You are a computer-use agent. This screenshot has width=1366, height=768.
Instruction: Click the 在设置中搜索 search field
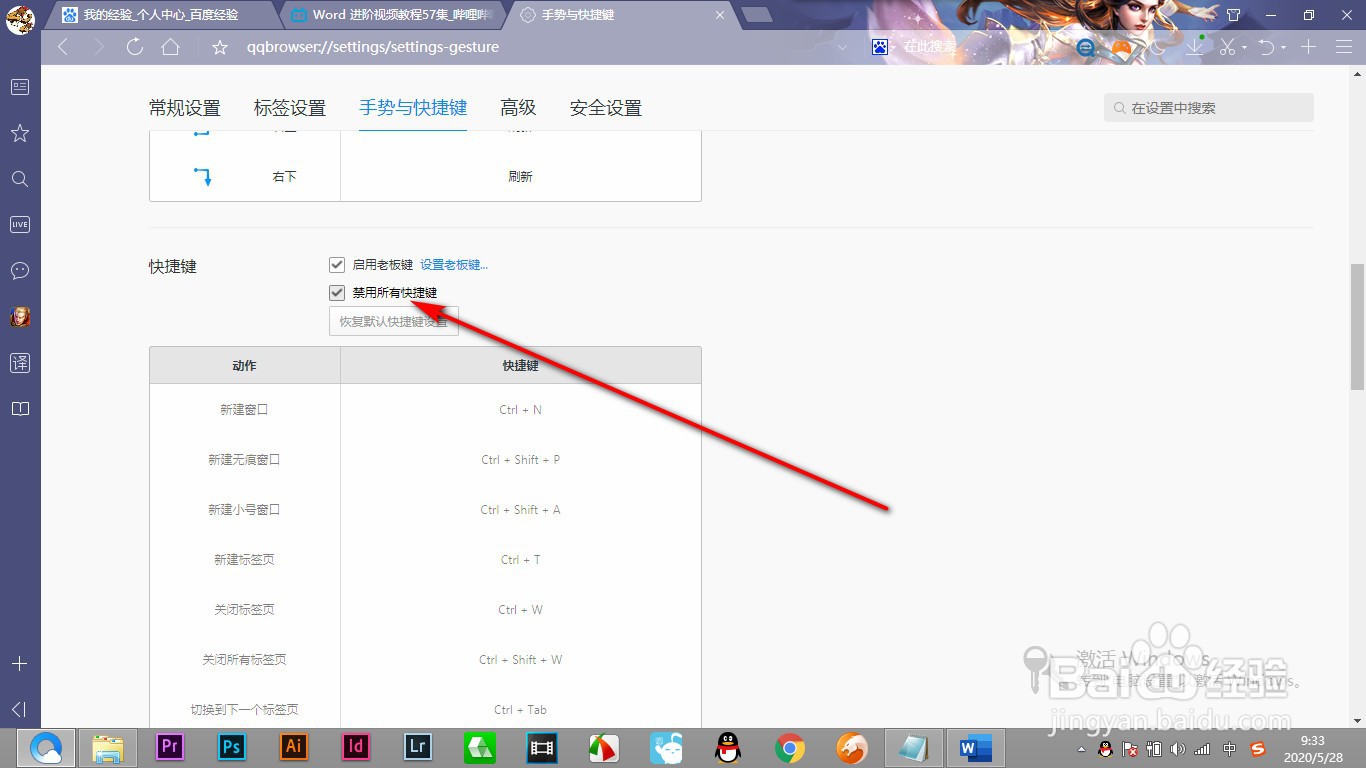pos(1208,107)
